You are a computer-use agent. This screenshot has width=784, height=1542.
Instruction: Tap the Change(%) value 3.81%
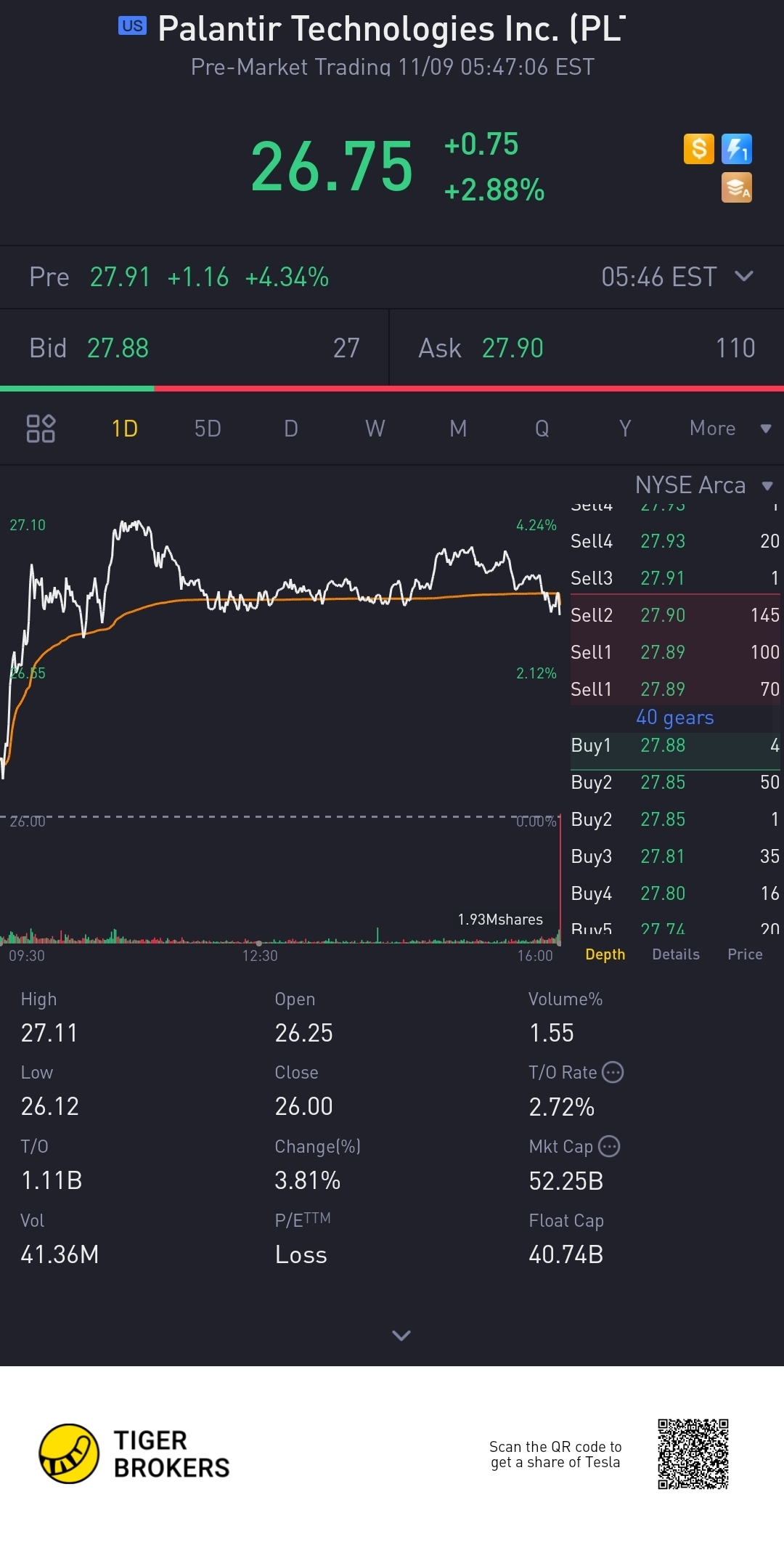[308, 1180]
